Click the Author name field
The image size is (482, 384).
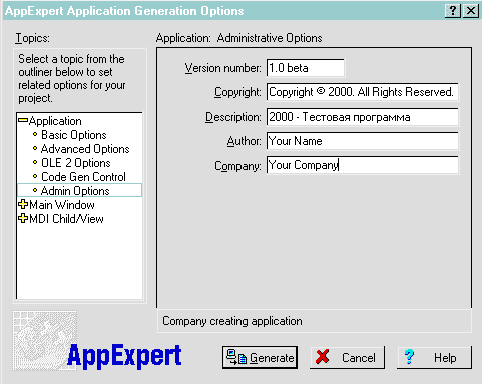click(x=363, y=141)
